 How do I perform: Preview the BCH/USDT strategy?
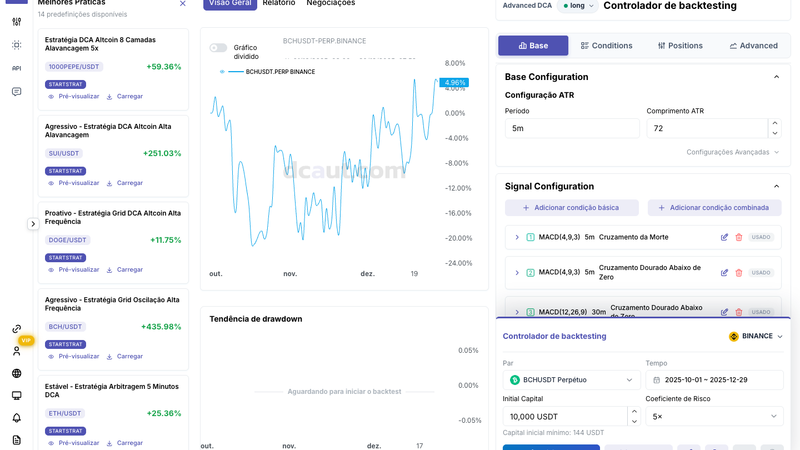pyautogui.click(x=73, y=357)
